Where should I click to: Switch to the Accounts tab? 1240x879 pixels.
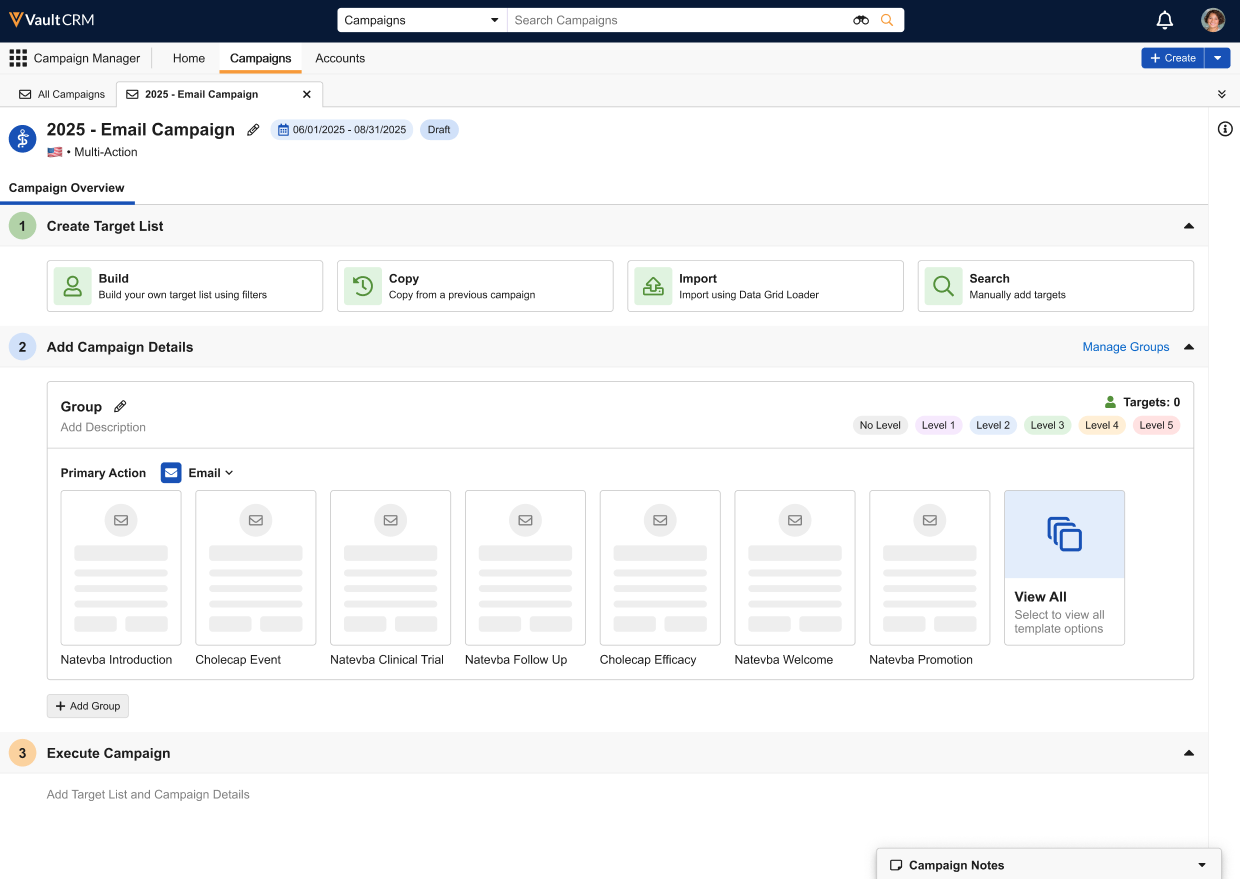(340, 58)
